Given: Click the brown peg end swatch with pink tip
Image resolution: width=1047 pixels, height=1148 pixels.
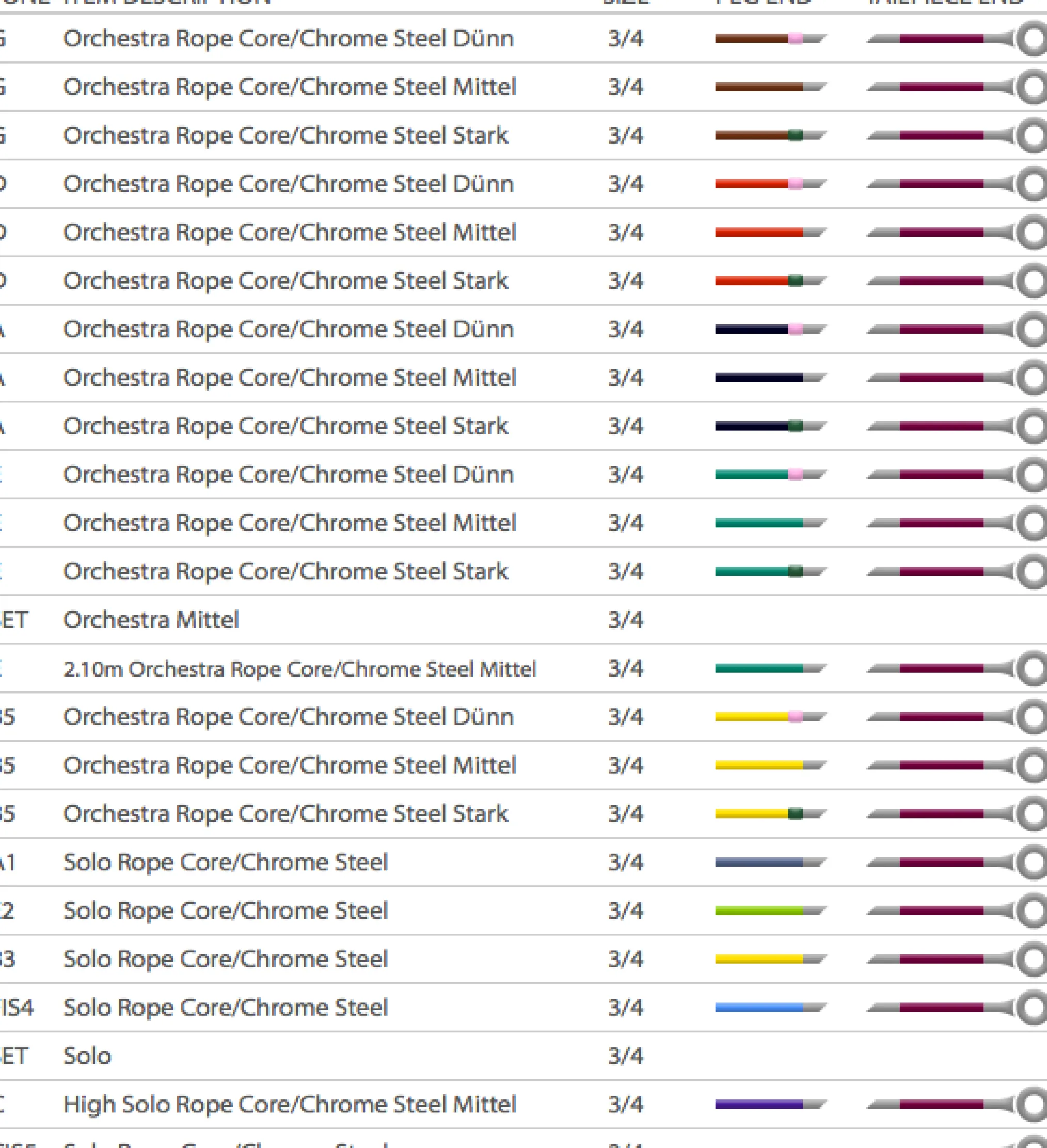Looking at the screenshot, I should coord(770,39).
